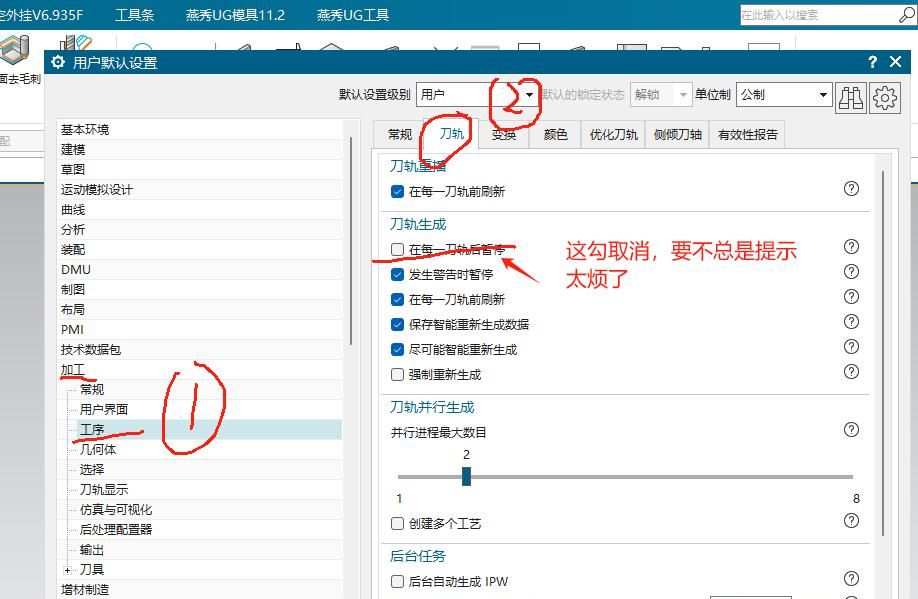Disable 保存智能重新生成数据
Viewport: 918px width, 599px height.
point(395,322)
